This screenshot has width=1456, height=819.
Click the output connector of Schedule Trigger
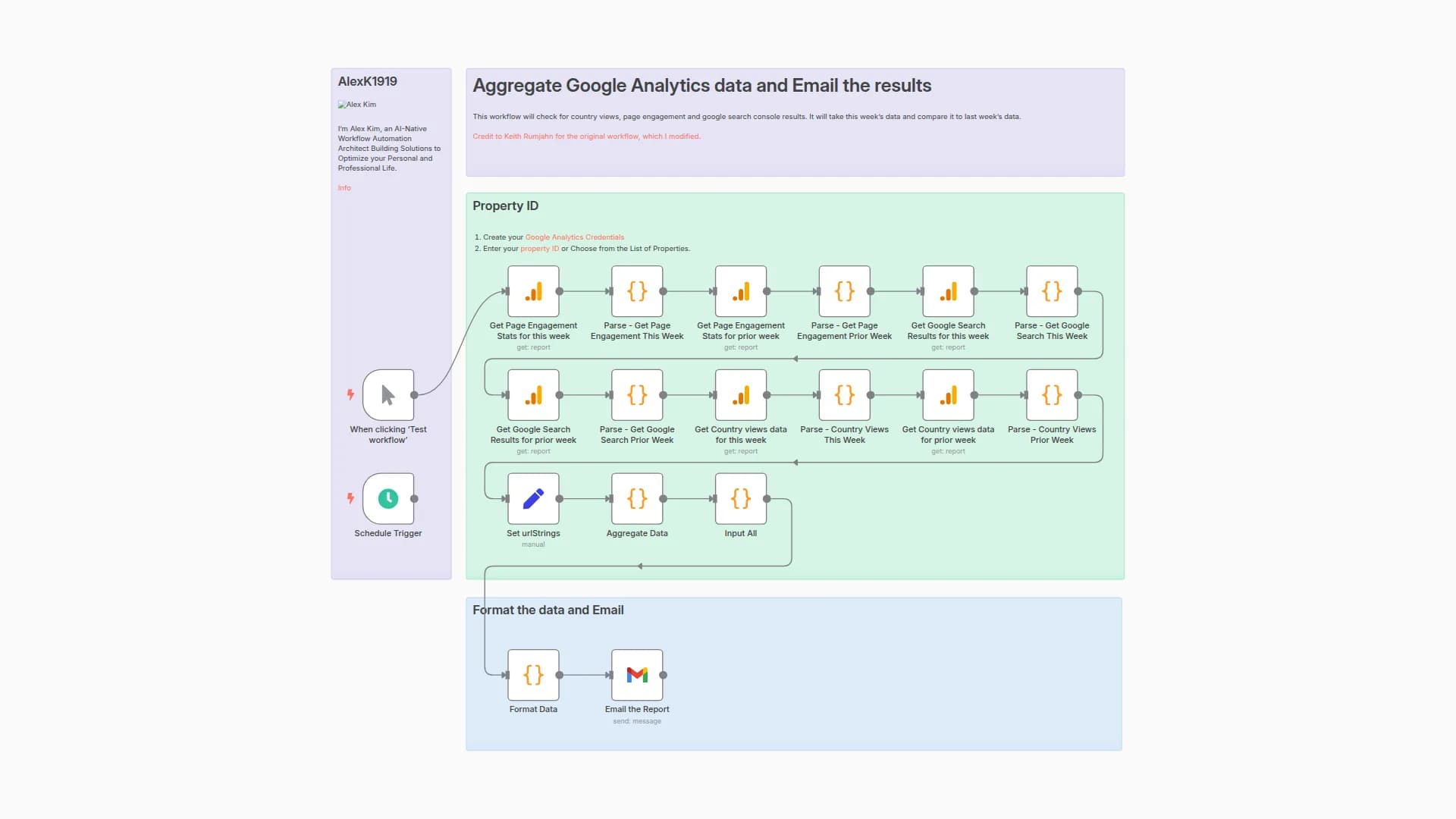[414, 499]
